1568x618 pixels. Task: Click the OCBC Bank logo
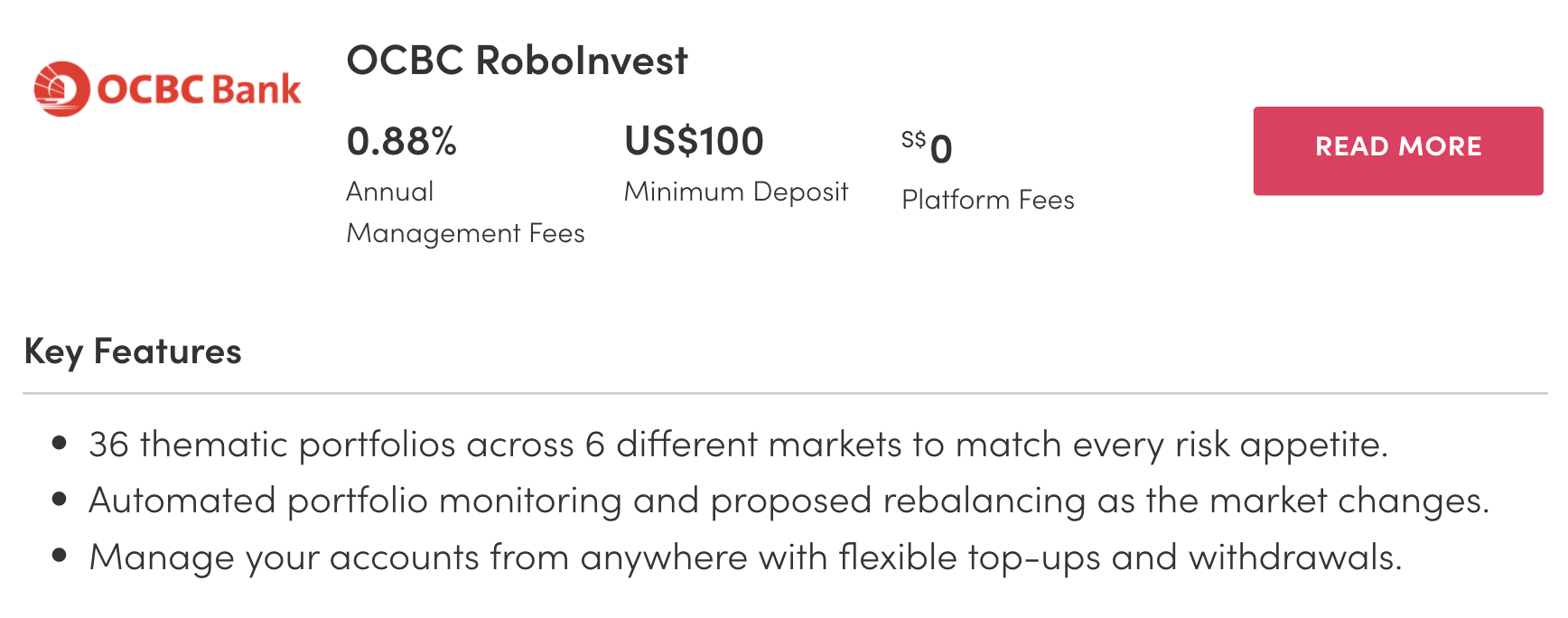tap(167, 89)
